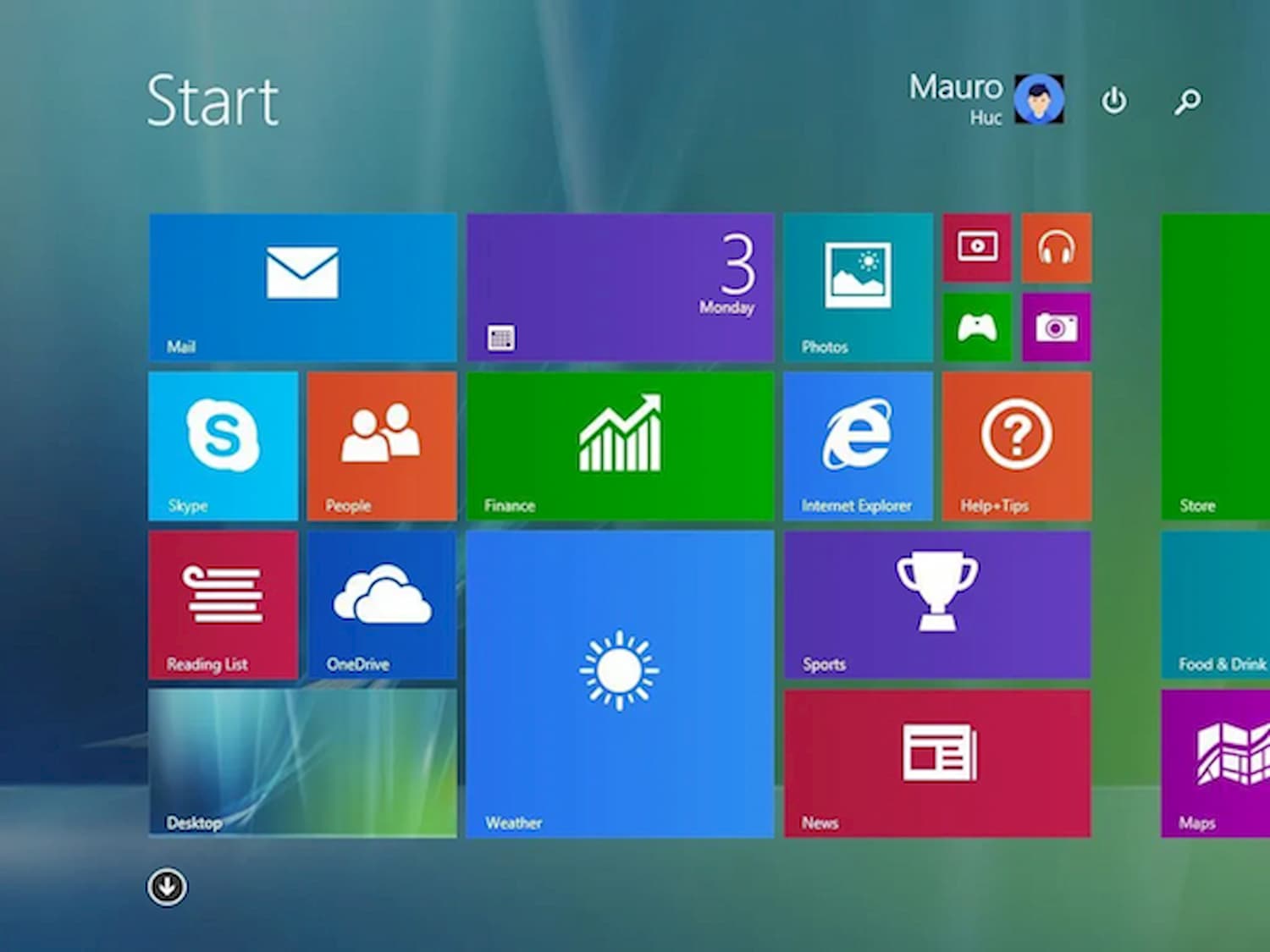This screenshot has height=952, width=1270.
Task: Open the Camera app tile
Action: [1057, 328]
